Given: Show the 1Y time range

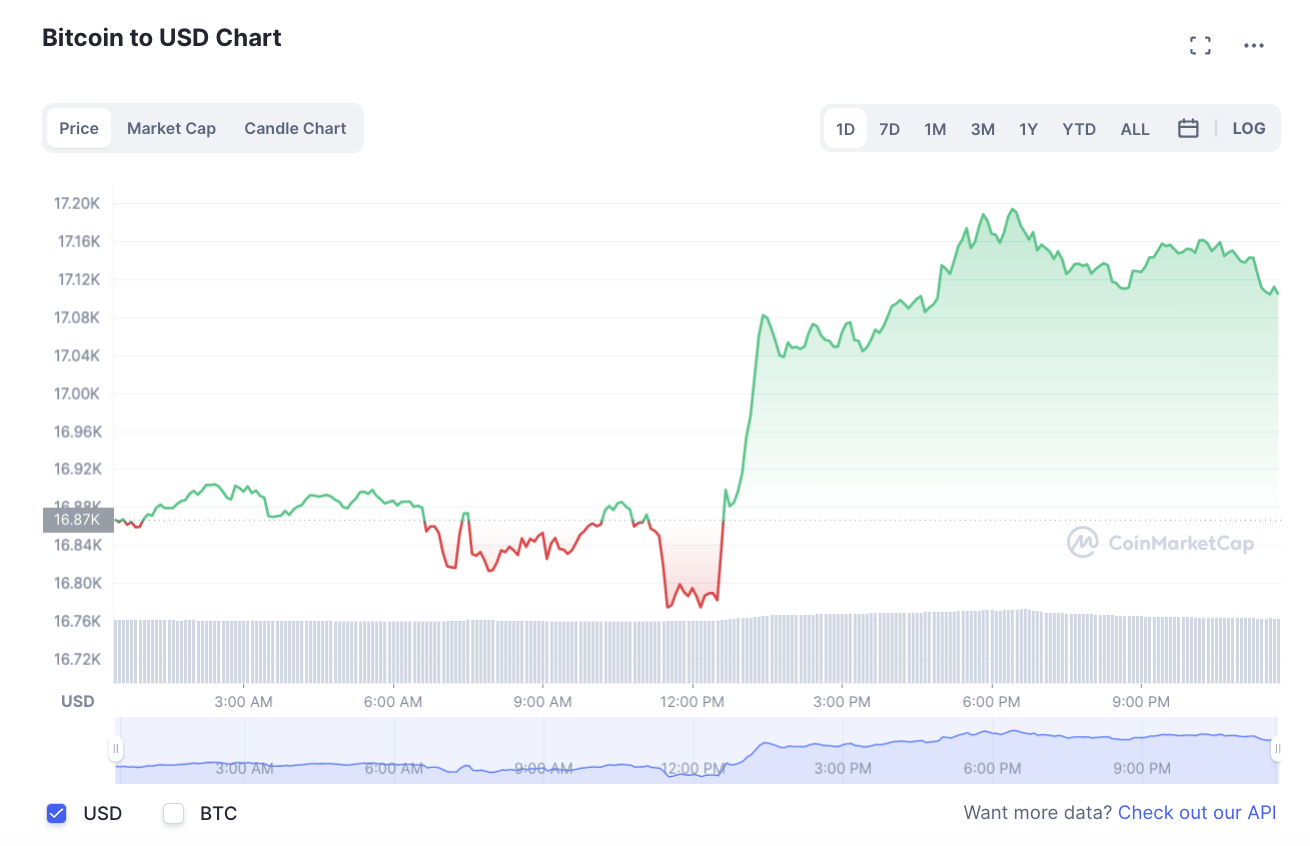Looking at the screenshot, I should [1028, 129].
